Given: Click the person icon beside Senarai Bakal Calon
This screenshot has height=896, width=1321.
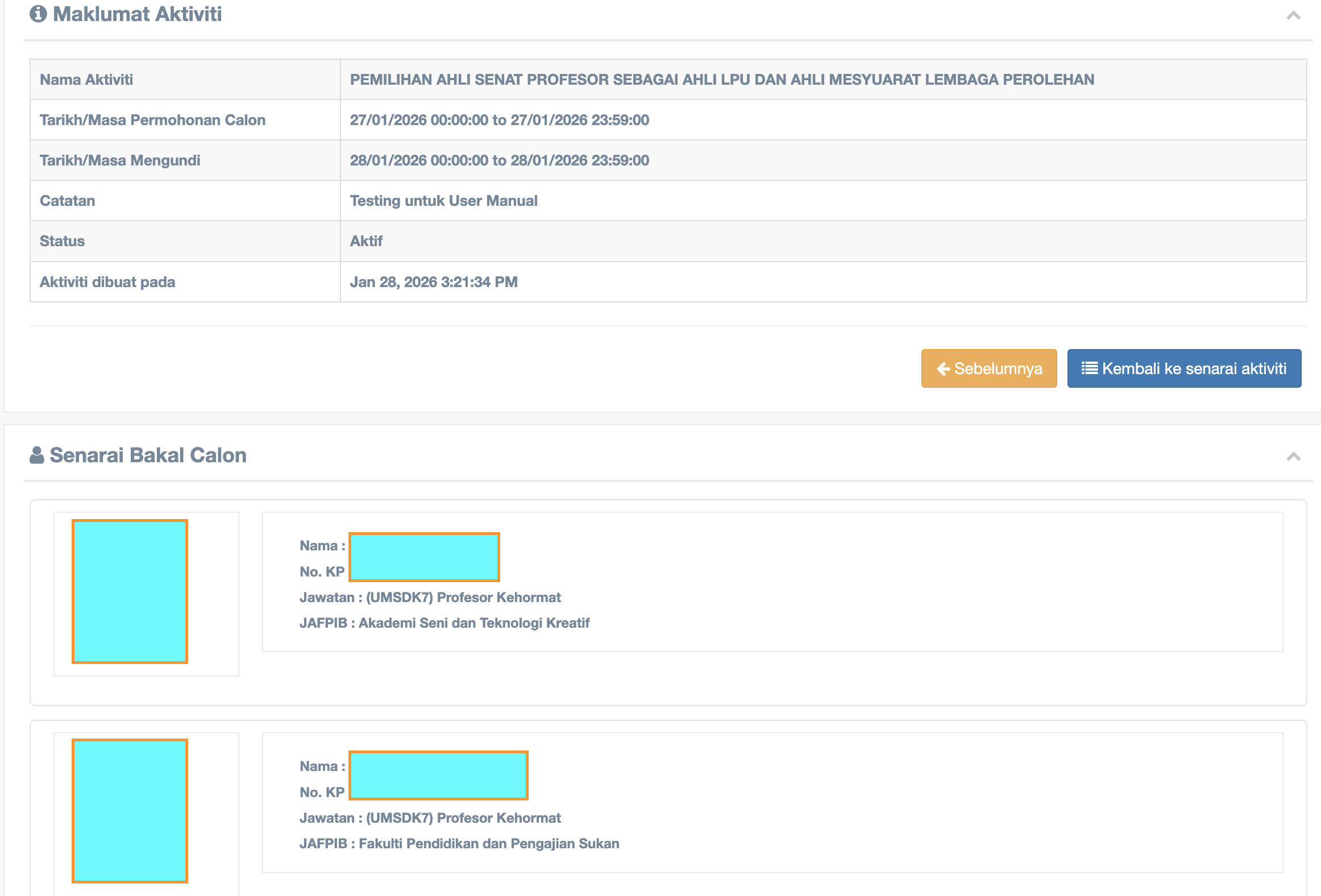Looking at the screenshot, I should click(37, 455).
